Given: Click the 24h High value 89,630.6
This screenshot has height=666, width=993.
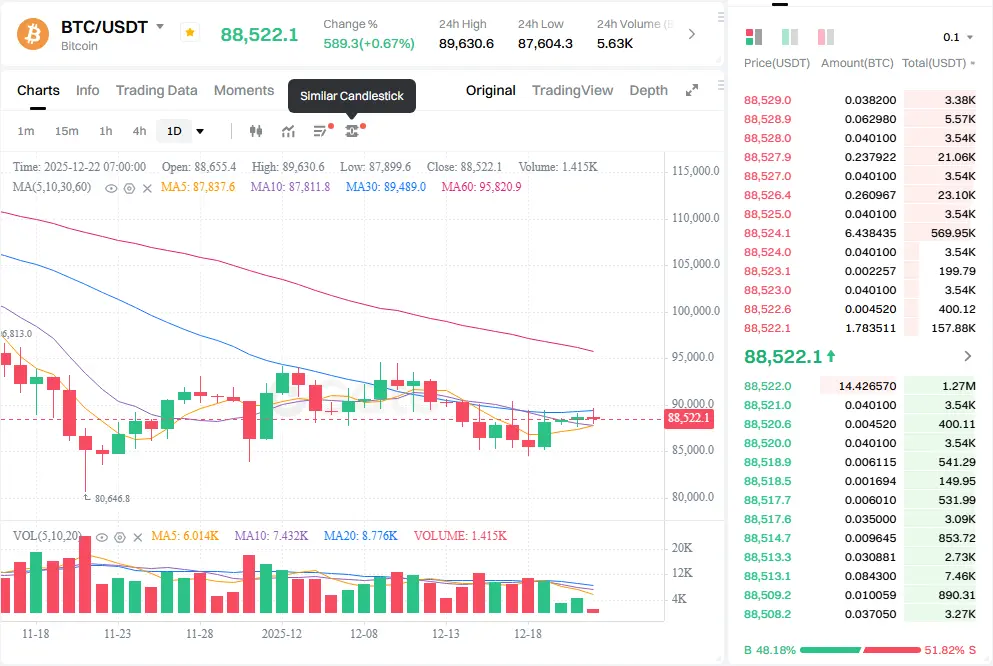Looking at the screenshot, I should pyautogui.click(x=466, y=44).
